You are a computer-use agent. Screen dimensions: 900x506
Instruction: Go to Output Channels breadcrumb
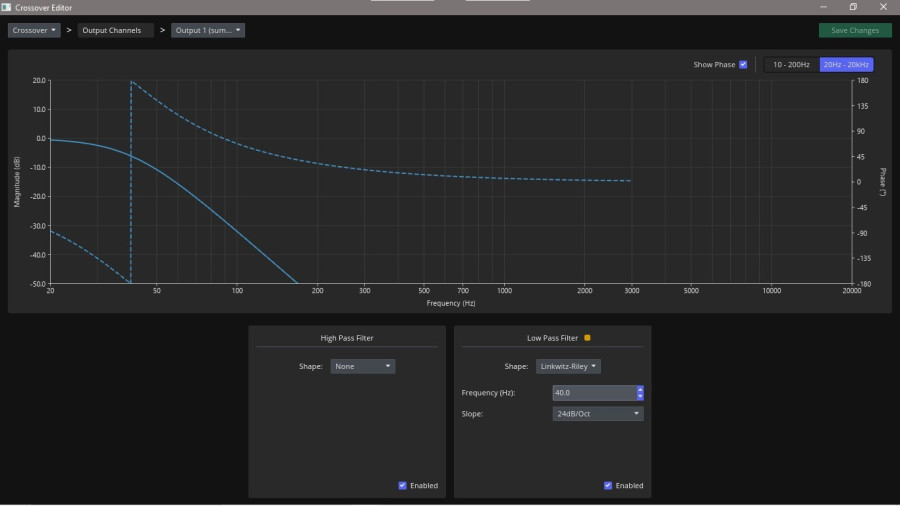coord(115,30)
